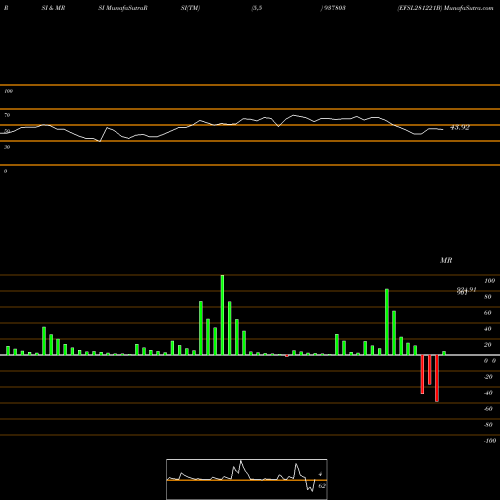Click the RSI axis label 30
The width and height of the screenshot is (500, 500).
coord(7,147)
